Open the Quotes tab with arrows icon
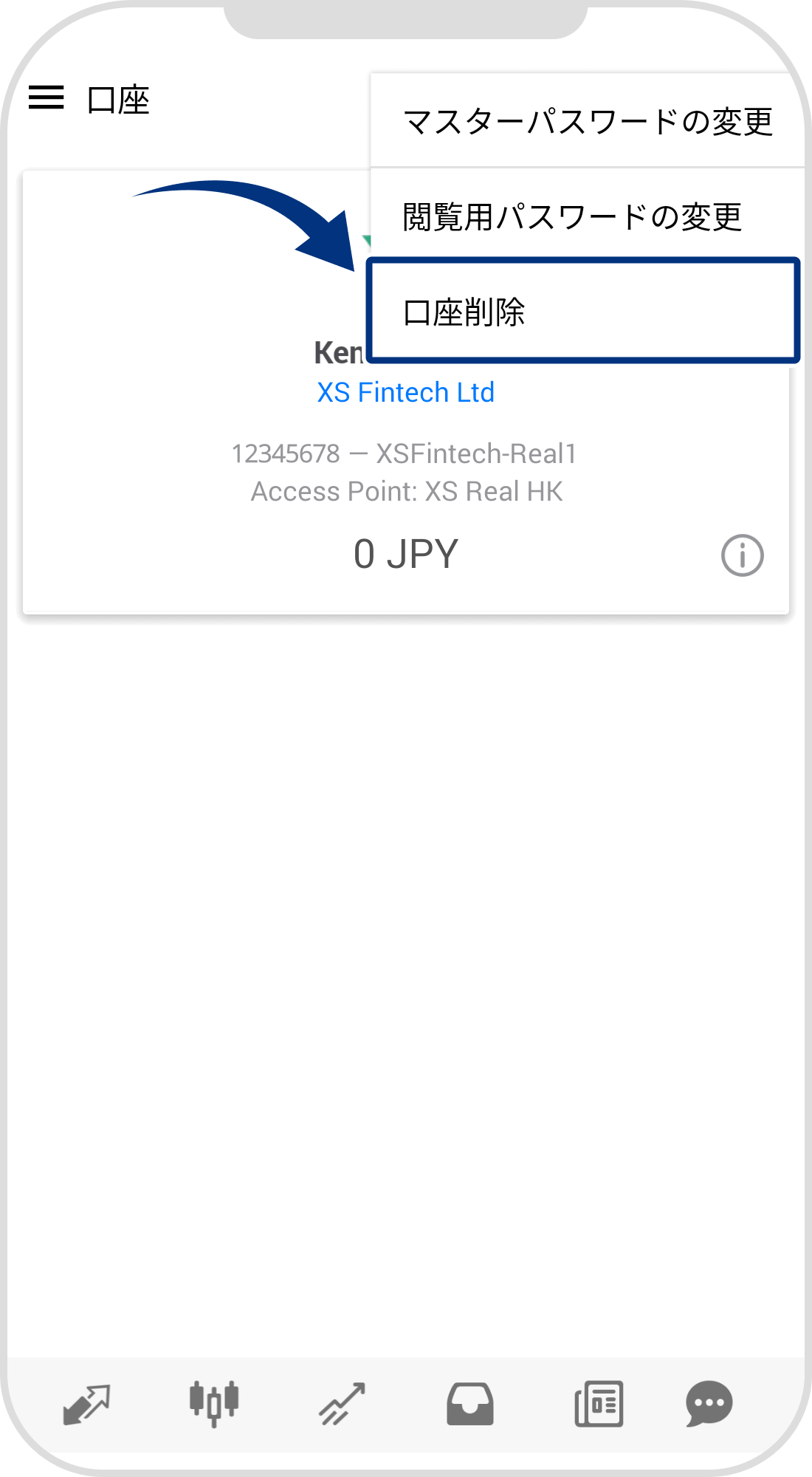The image size is (812, 1477). (x=86, y=1403)
